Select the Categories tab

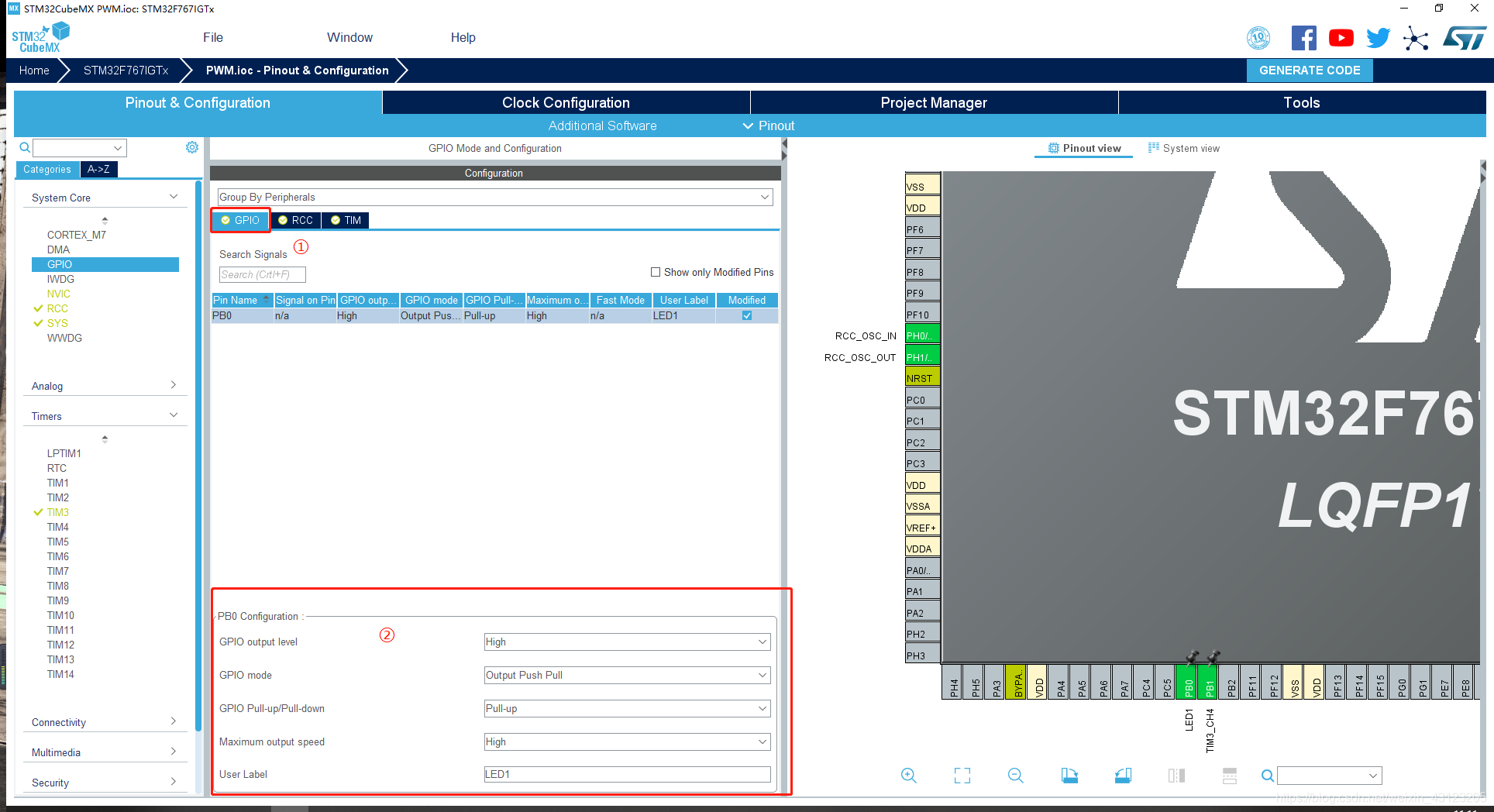[x=46, y=169]
